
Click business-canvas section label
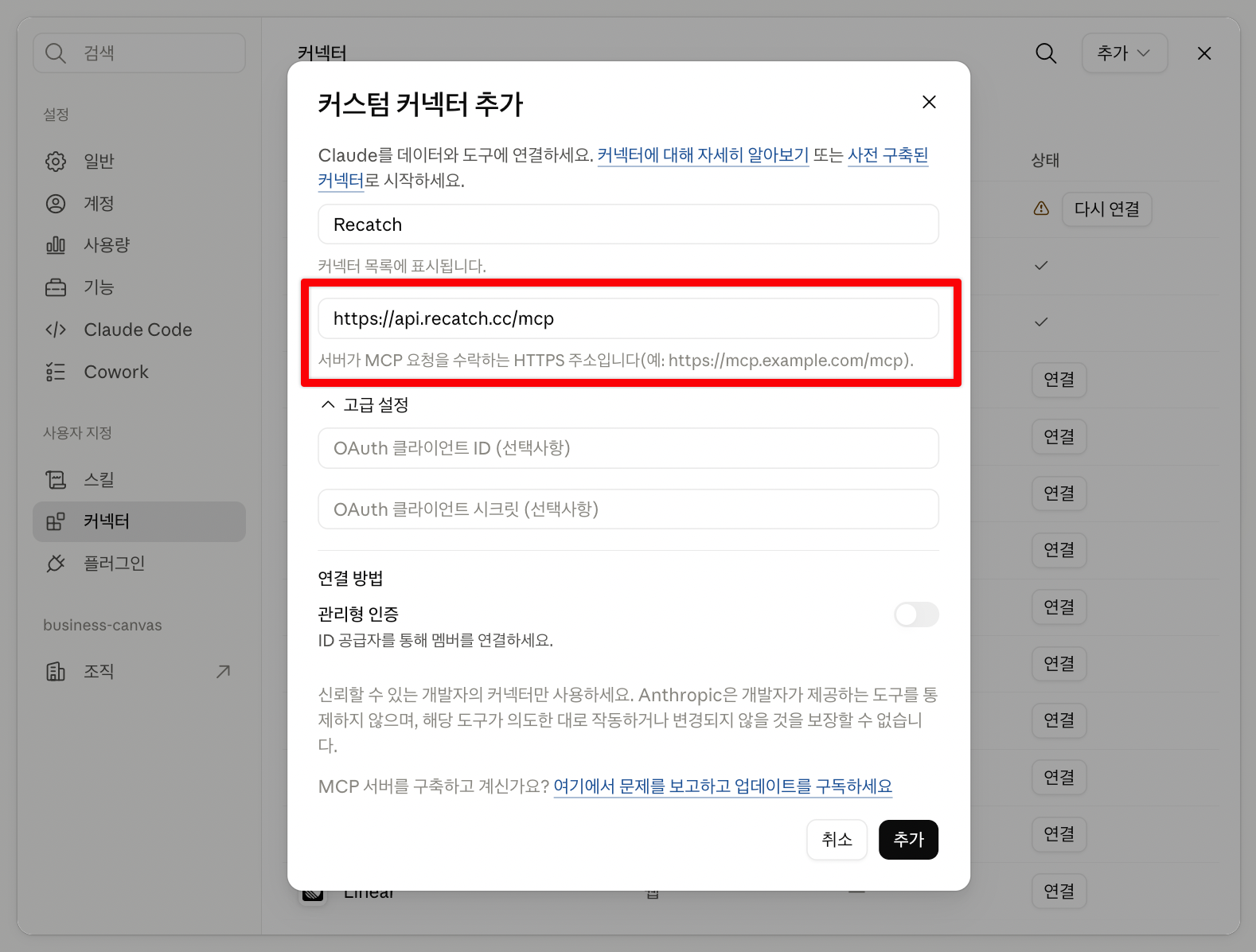[103, 626]
